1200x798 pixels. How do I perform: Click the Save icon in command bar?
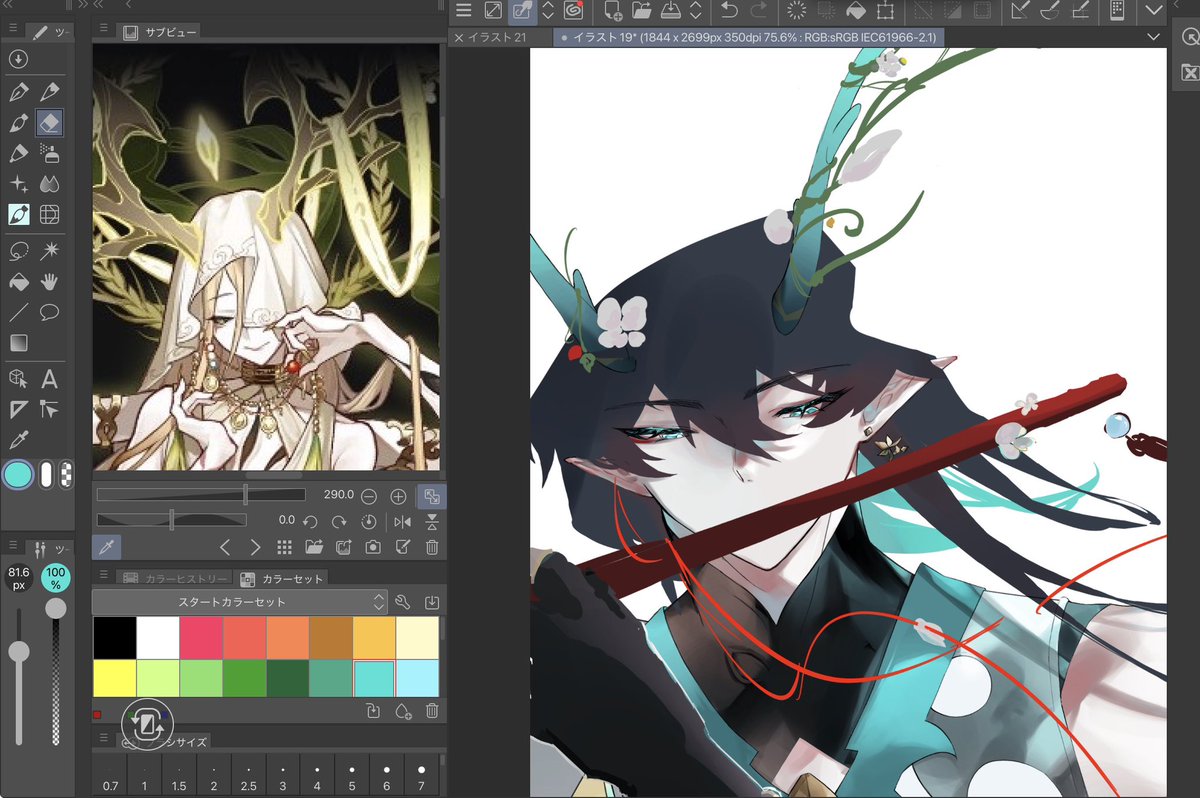[x=673, y=11]
